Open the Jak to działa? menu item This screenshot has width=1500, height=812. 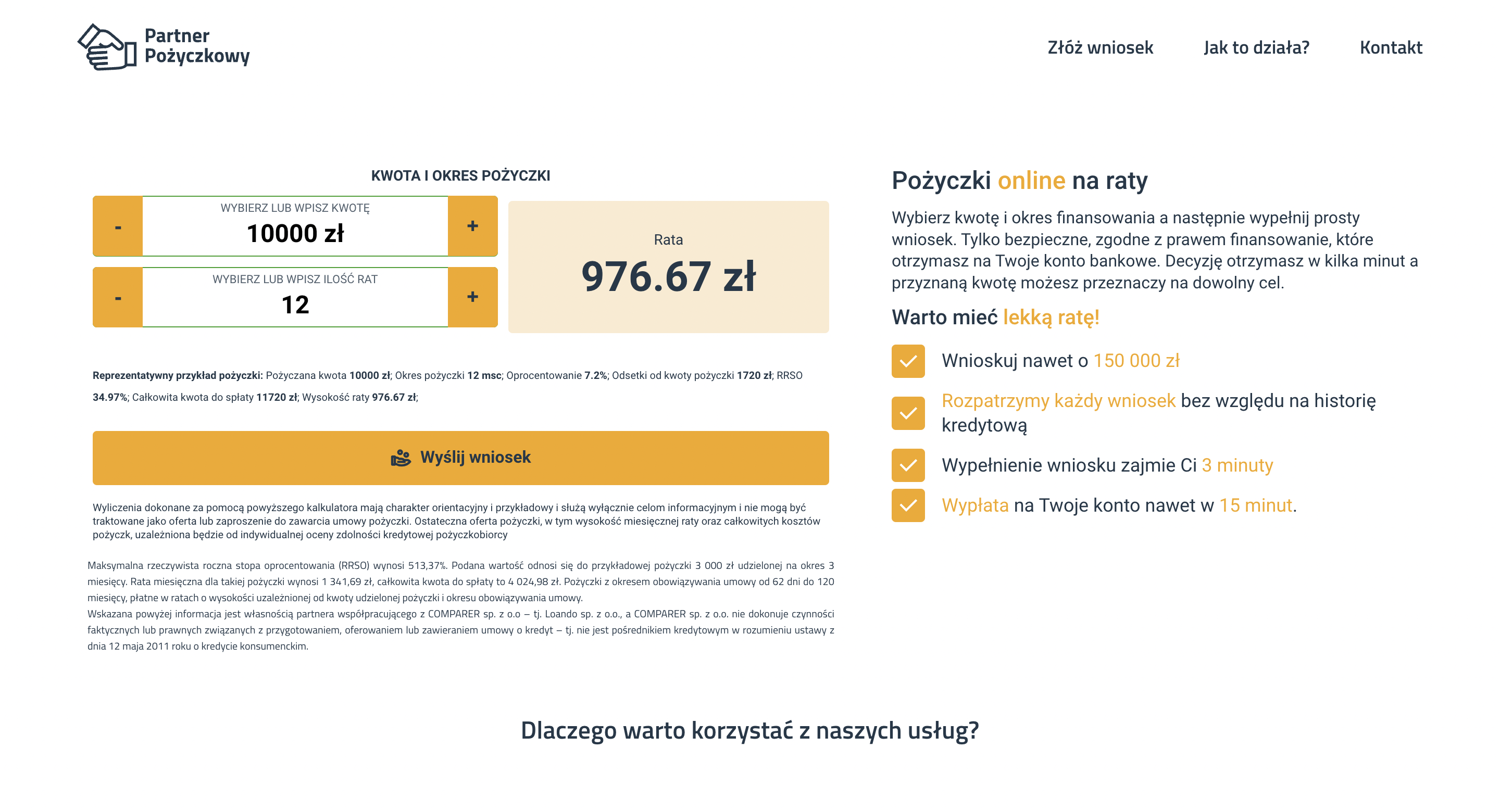(1256, 47)
